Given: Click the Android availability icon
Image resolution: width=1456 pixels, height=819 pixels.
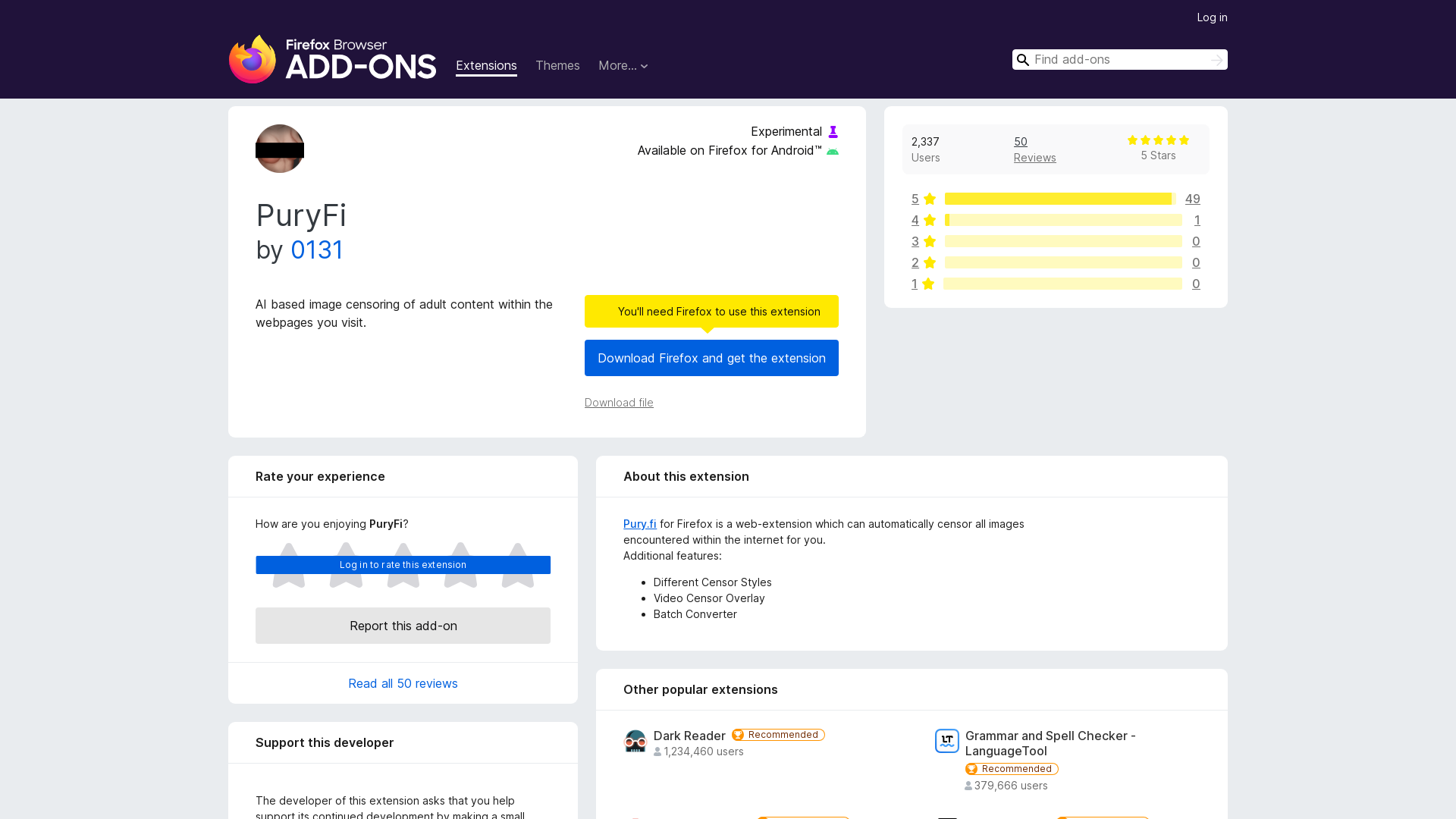Looking at the screenshot, I should coord(833,151).
